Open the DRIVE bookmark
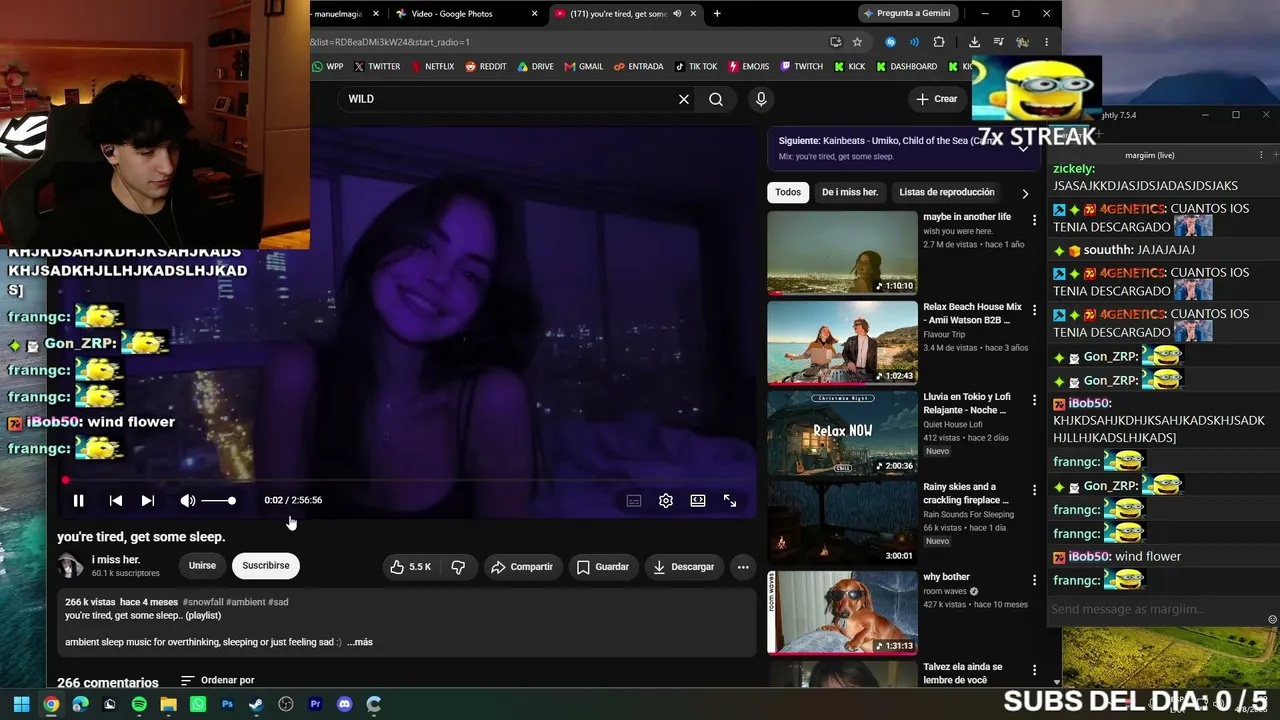 [x=535, y=67]
